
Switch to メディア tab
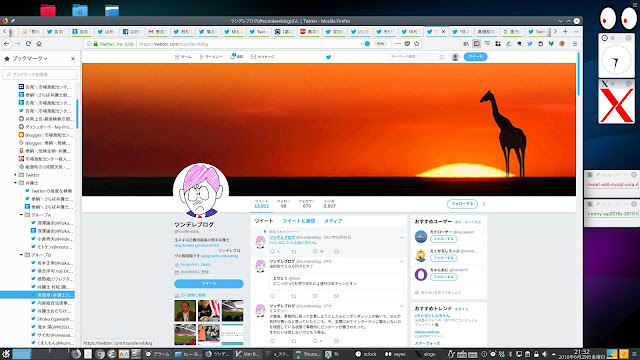[333, 221]
